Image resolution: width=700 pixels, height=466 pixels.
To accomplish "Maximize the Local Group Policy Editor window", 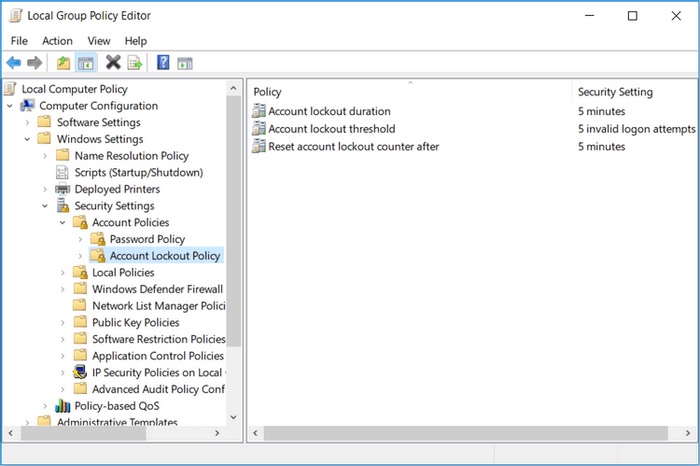I will (633, 16).
